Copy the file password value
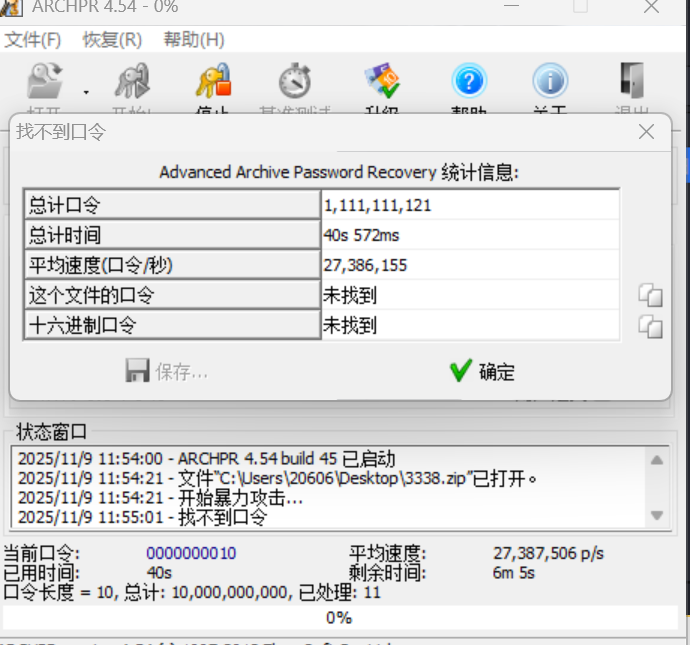This screenshot has height=645, width=690. click(650, 295)
